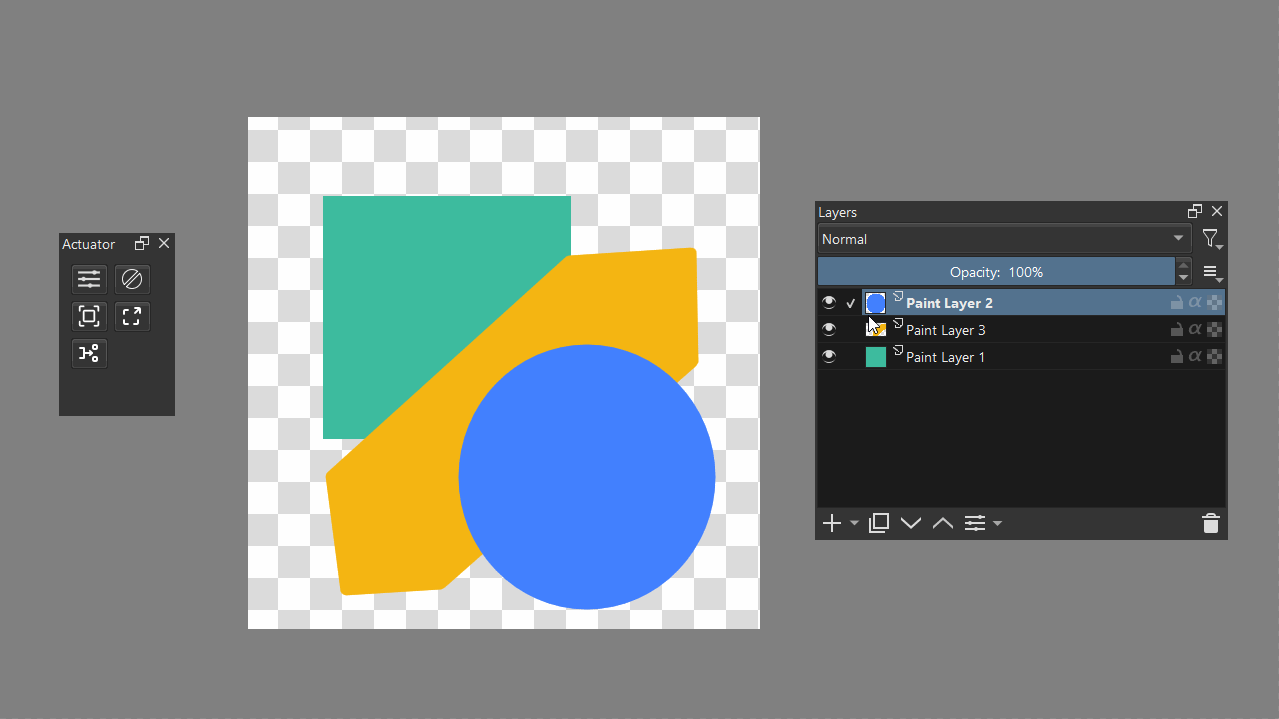Toggle the lock on Paint Layer 3
The height and width of the screenshot is (719, 1279).
click(1177, 329)
